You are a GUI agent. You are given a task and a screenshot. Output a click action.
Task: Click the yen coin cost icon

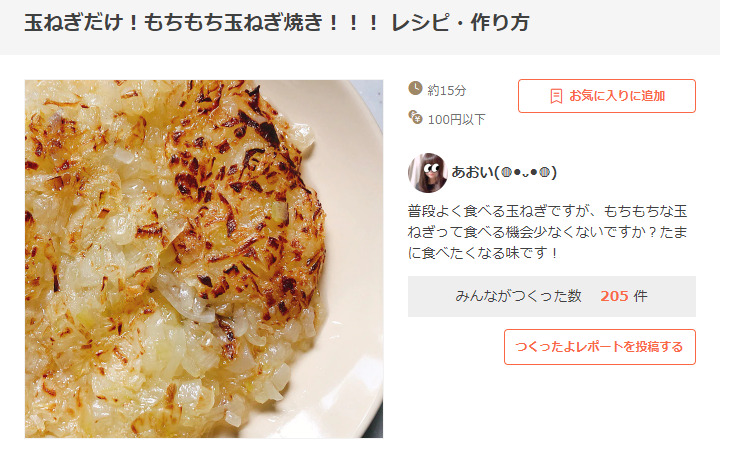[415, 117]
